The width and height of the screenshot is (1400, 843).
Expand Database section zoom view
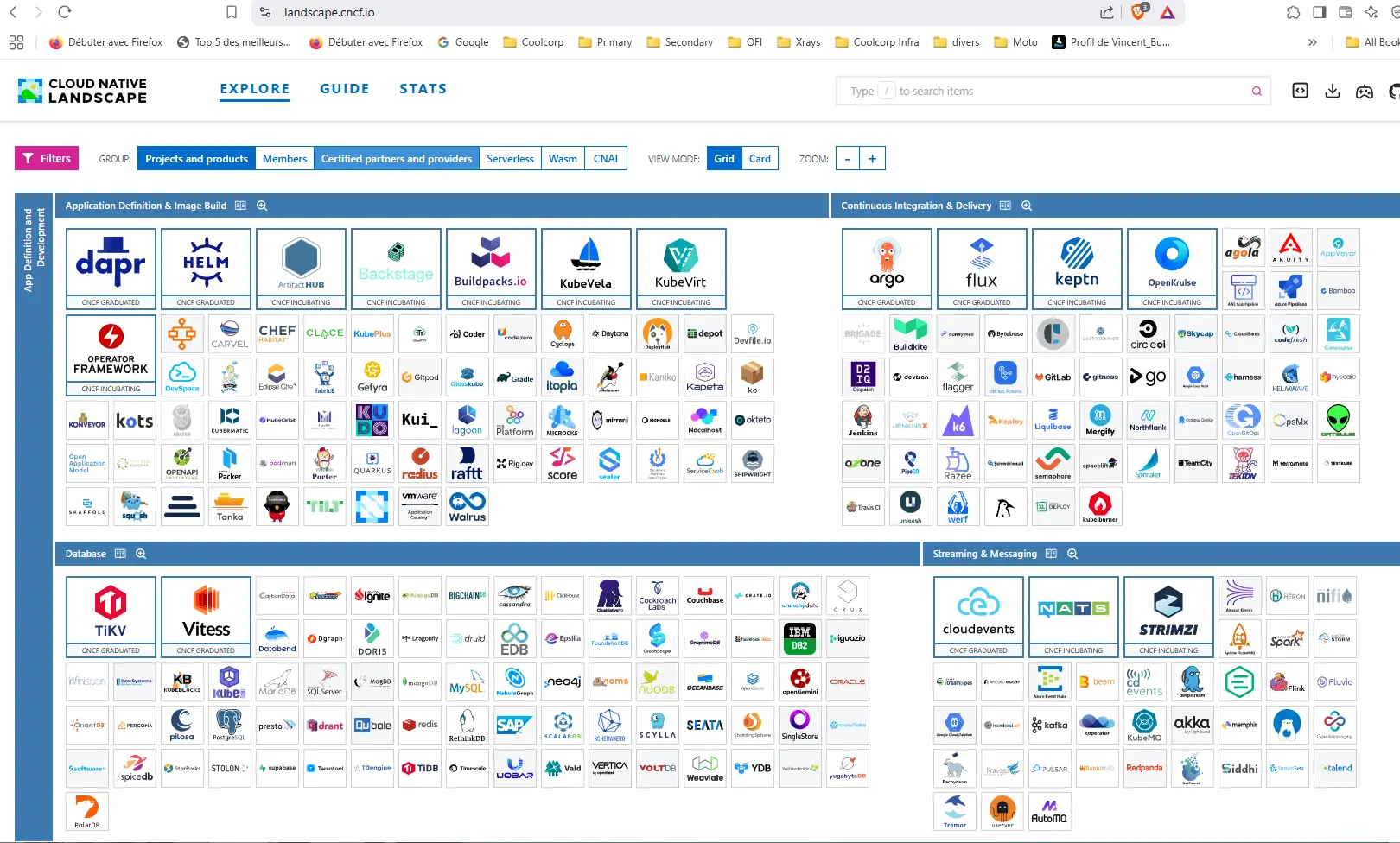(141, 554)
